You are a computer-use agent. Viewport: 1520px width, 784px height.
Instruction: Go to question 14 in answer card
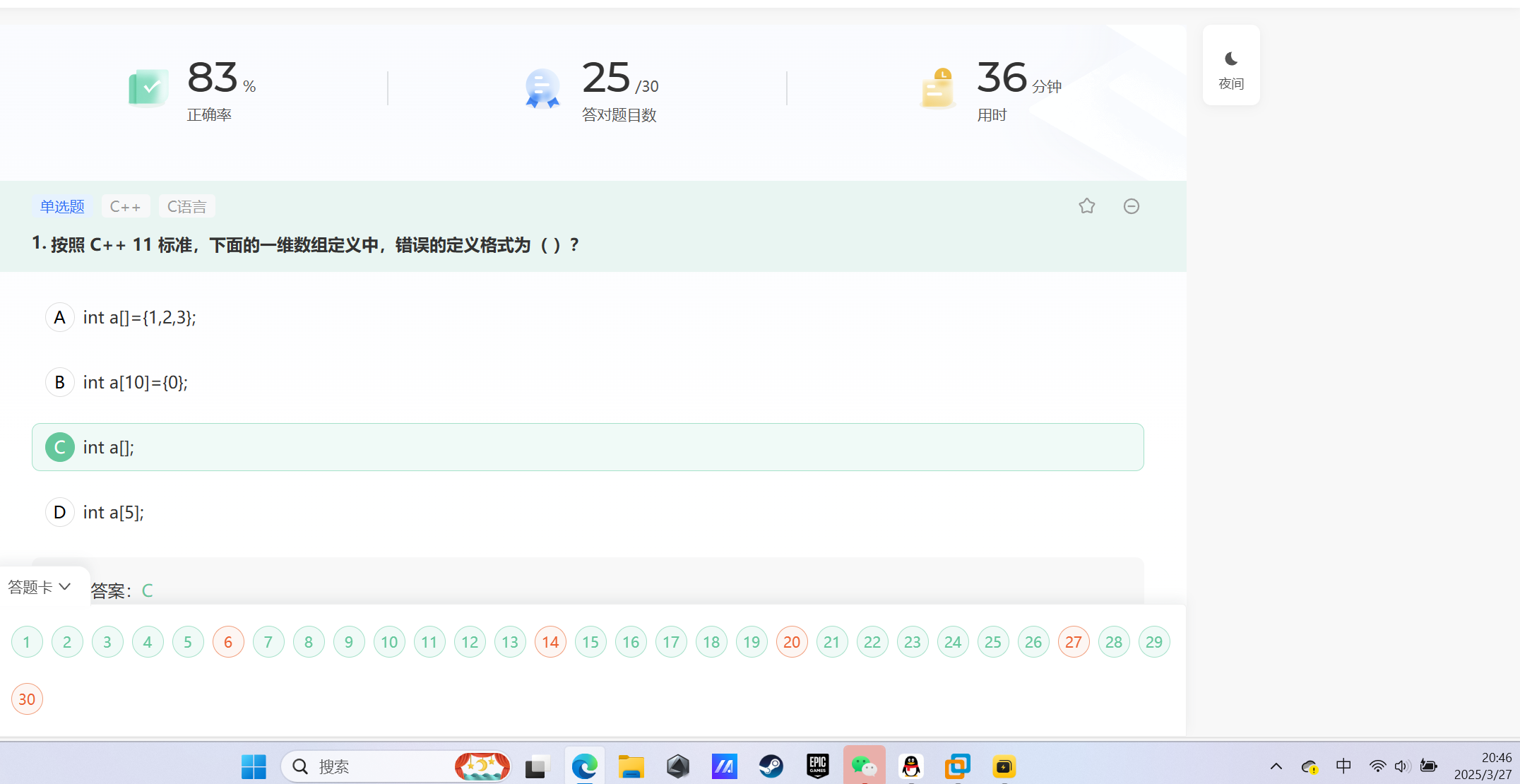tap(550, 642)
